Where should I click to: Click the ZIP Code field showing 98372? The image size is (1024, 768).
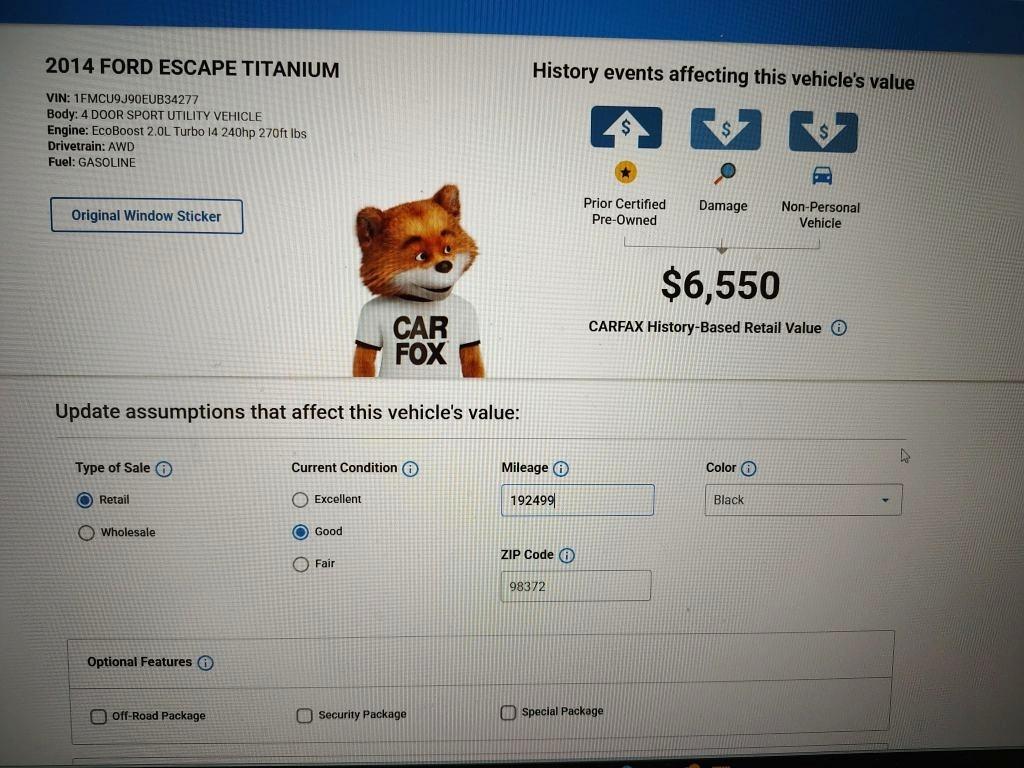[x=575, y=586]
